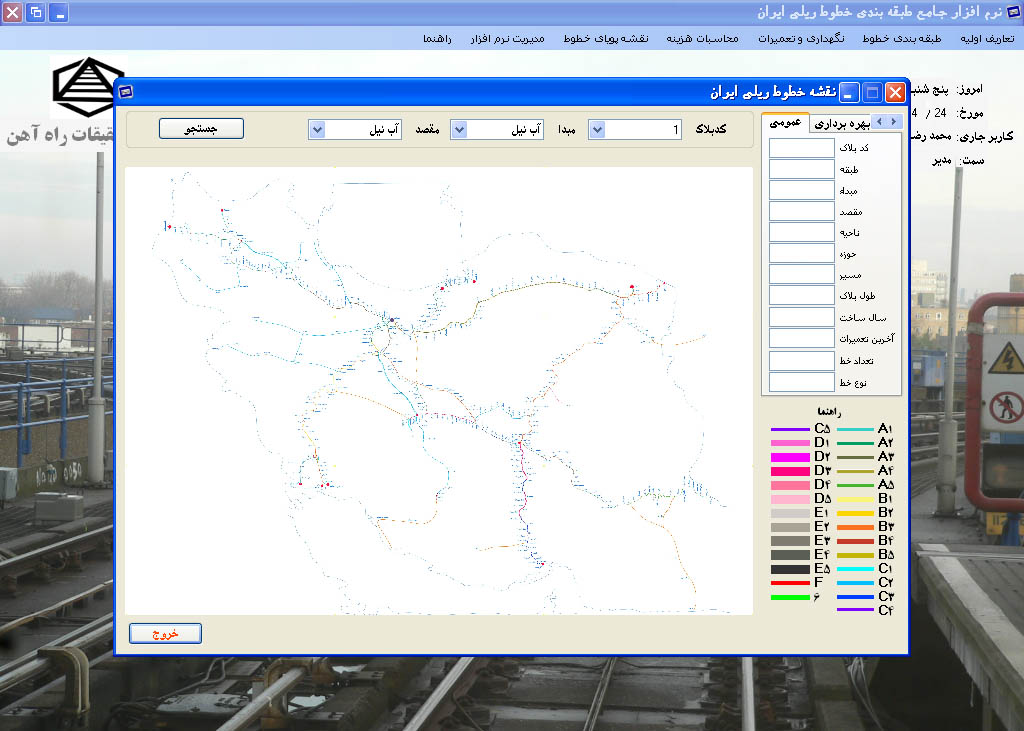Open the طبقه بندی خطوط menu

[901, 39]
